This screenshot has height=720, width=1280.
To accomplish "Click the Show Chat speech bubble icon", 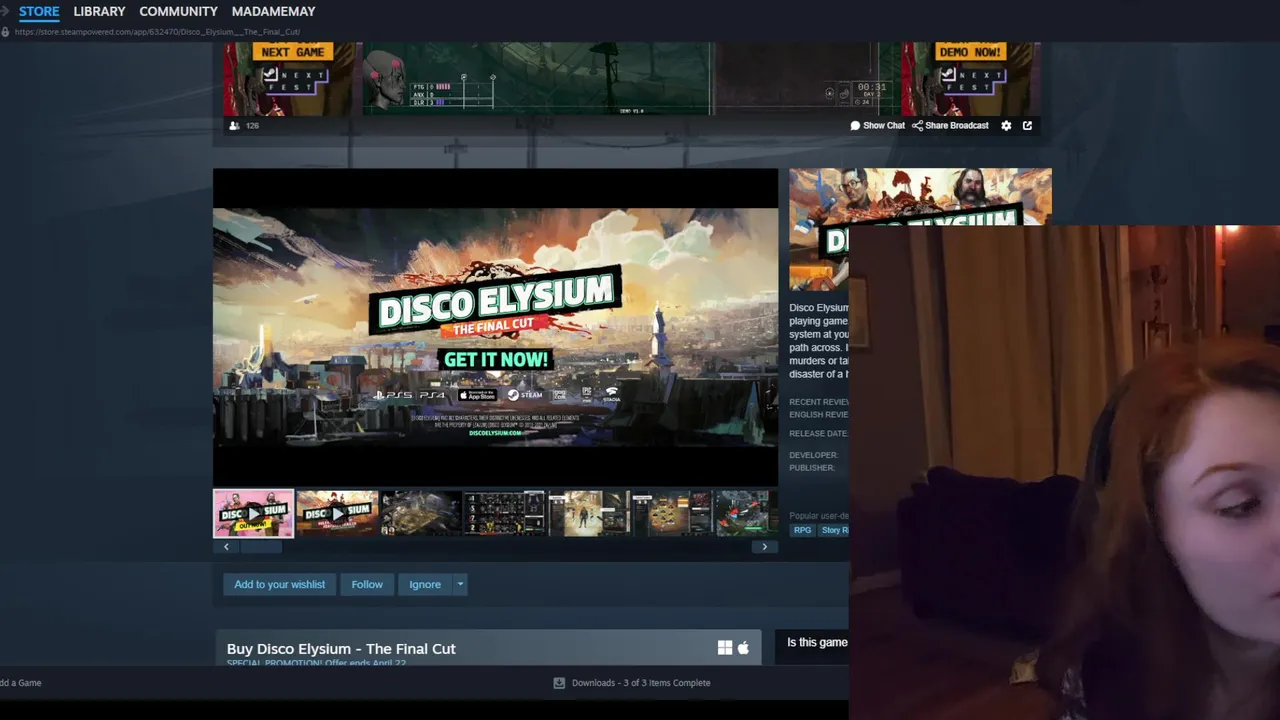I will tap(855, 126).
